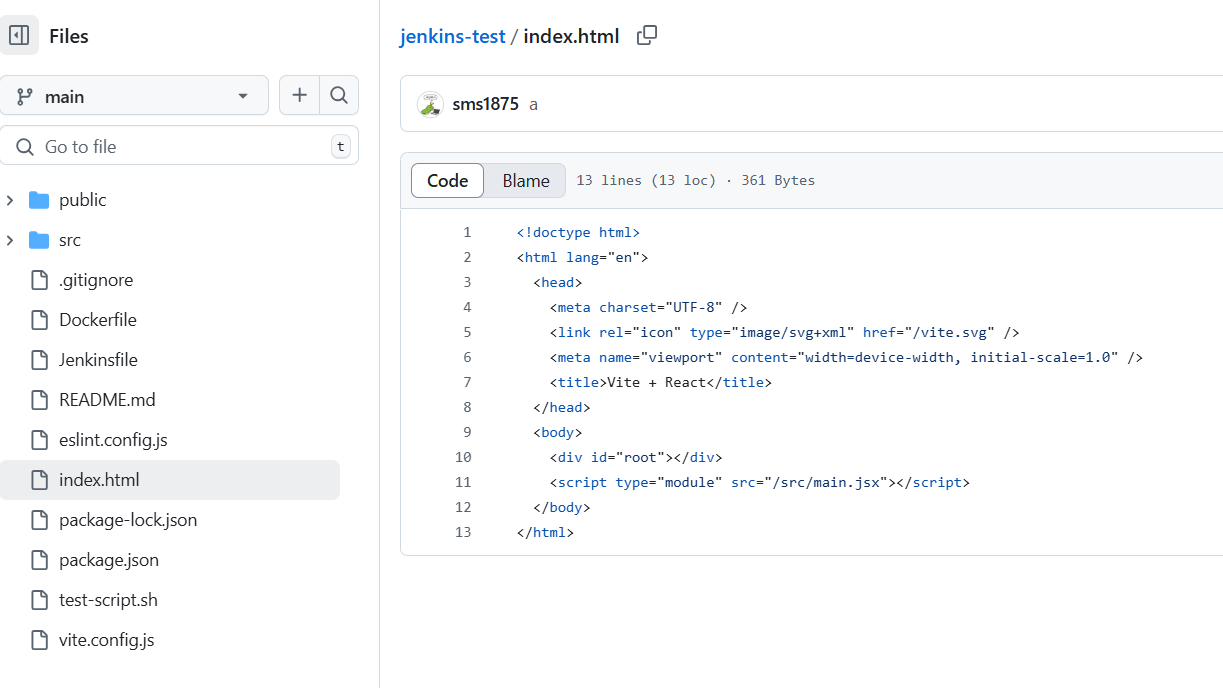Click the sms1875 user avatar
Image resolution: width=1223 pixels, height=688 pixels.
[x=430, y=104]
